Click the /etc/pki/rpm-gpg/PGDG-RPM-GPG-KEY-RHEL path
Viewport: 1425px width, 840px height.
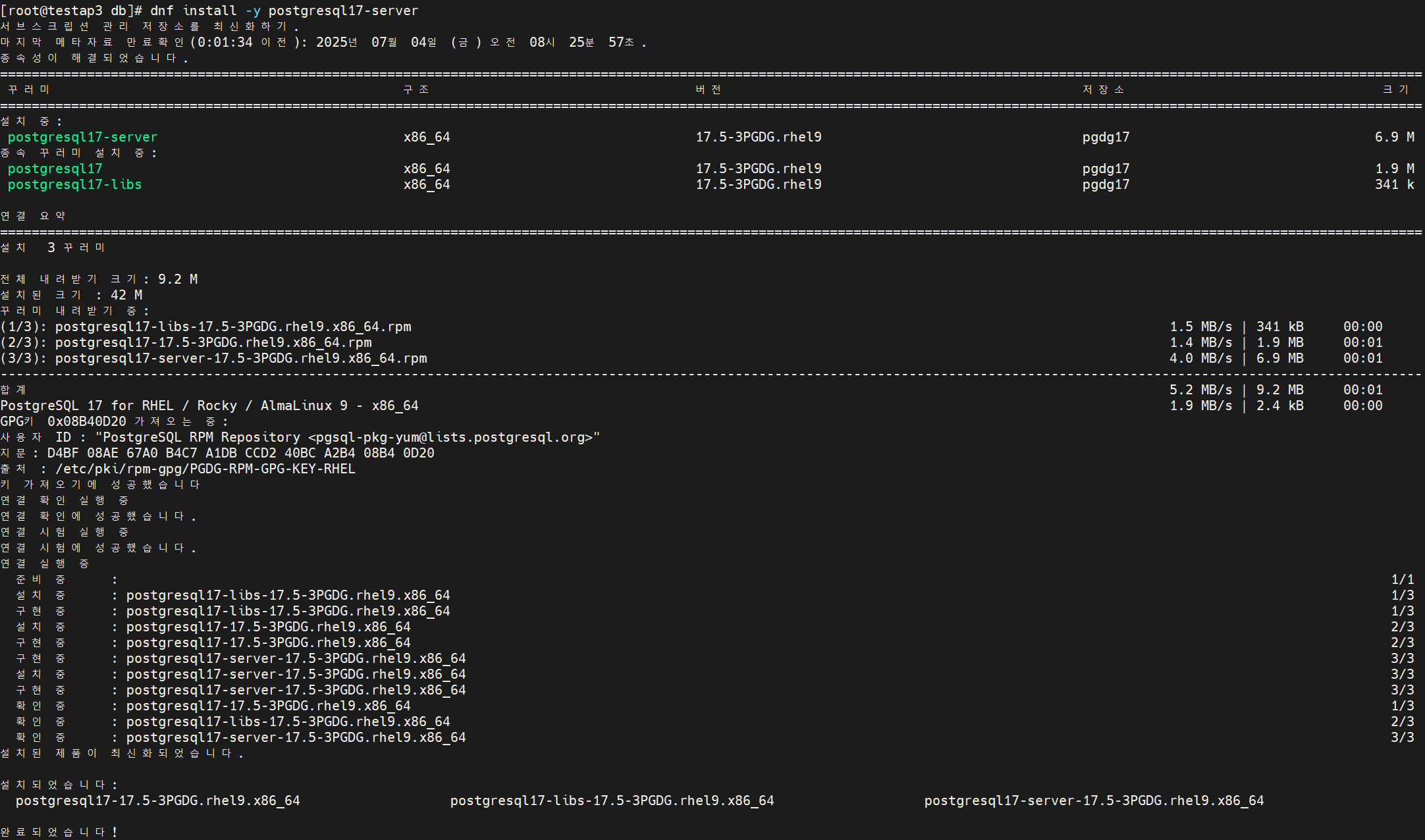point(205,469)
